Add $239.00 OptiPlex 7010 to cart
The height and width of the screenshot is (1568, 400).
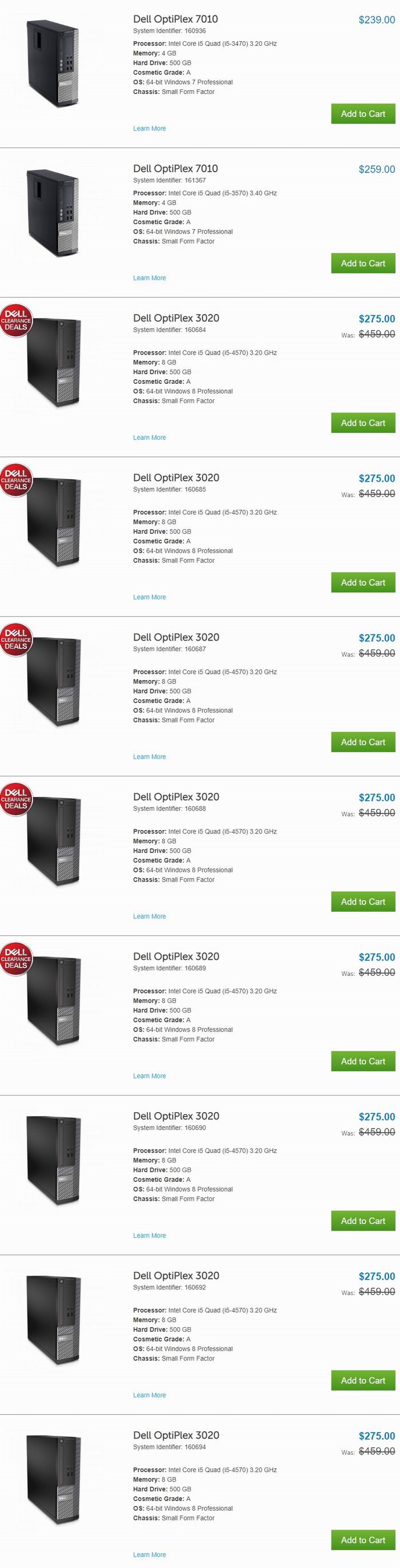coord(363,114)
